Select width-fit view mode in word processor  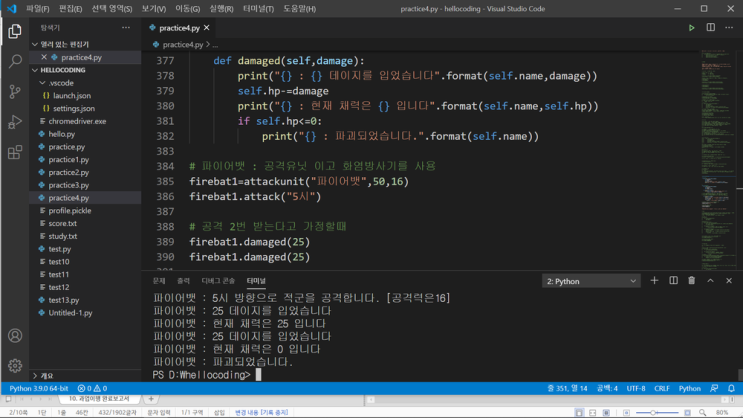point(592,413)
